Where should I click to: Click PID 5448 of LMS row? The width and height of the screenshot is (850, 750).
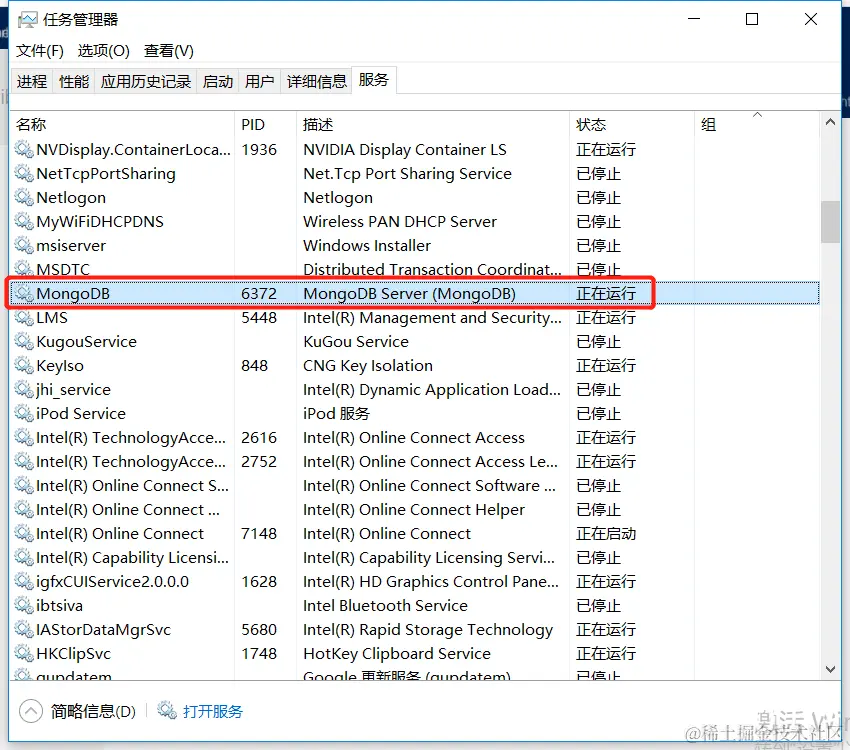point(259,318)
